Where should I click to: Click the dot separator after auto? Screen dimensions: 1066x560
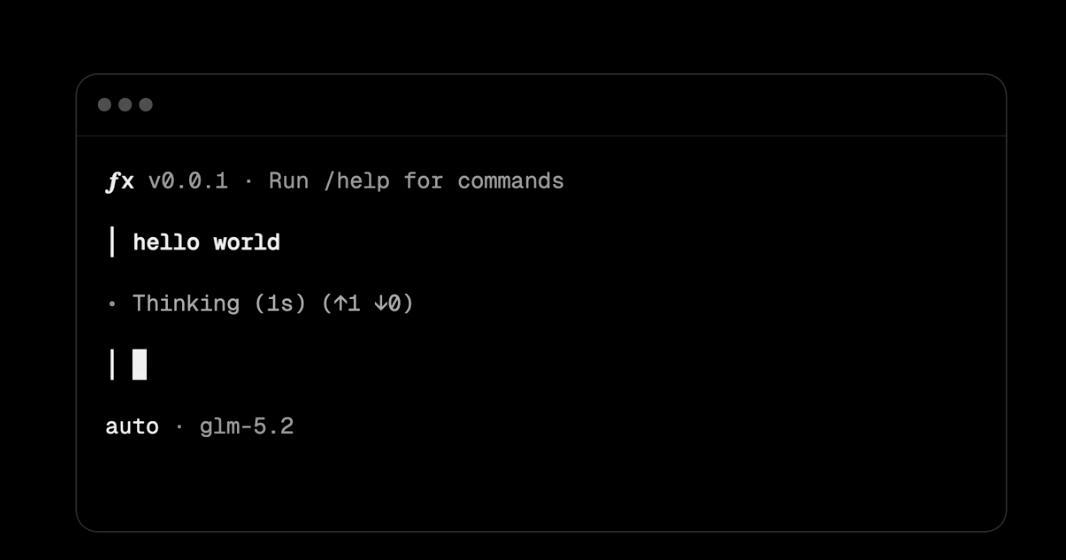(x=179, y=427)
